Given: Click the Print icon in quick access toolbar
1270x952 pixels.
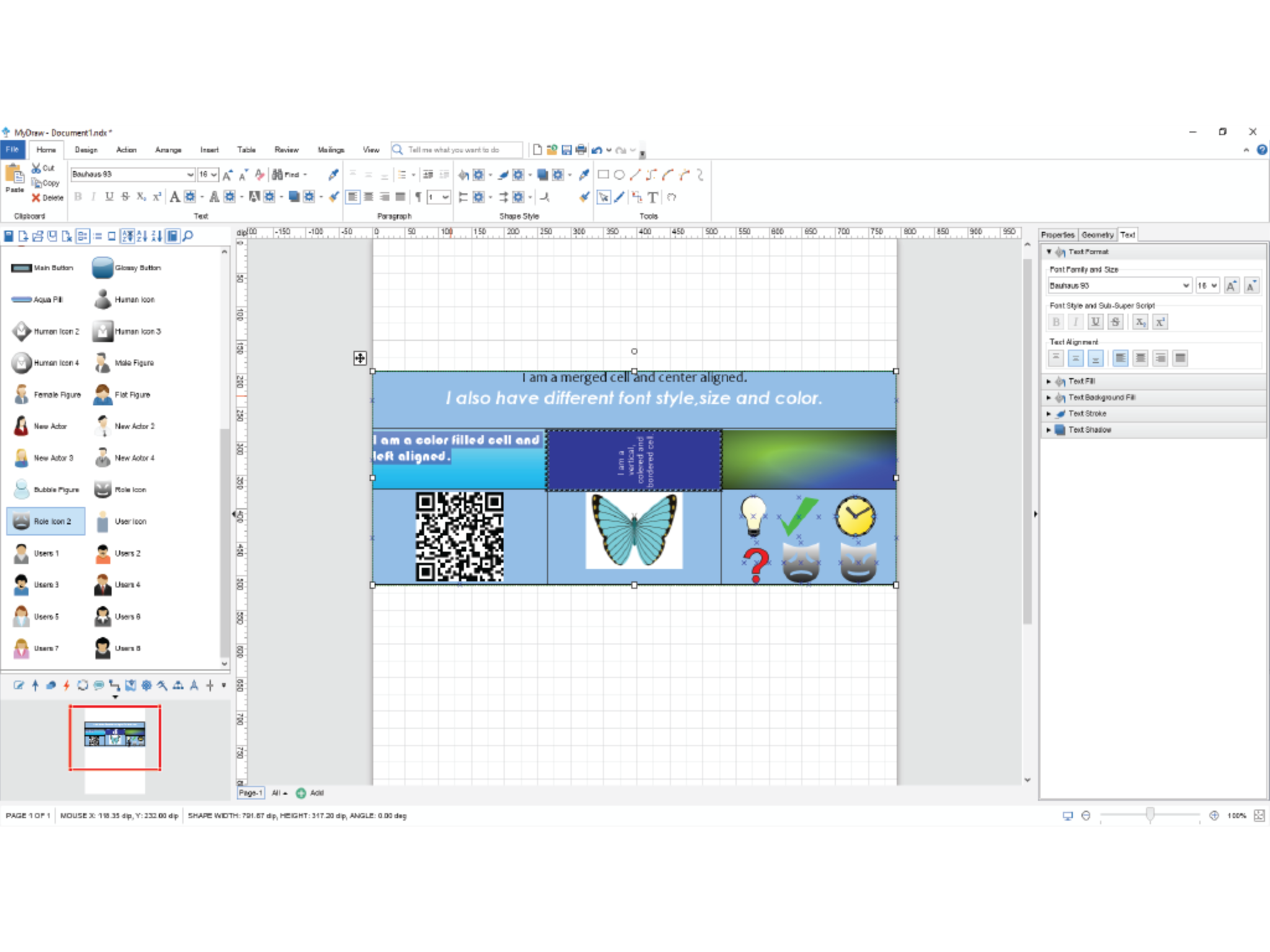Looking at the screenshot, I should [x=580, y=149].
